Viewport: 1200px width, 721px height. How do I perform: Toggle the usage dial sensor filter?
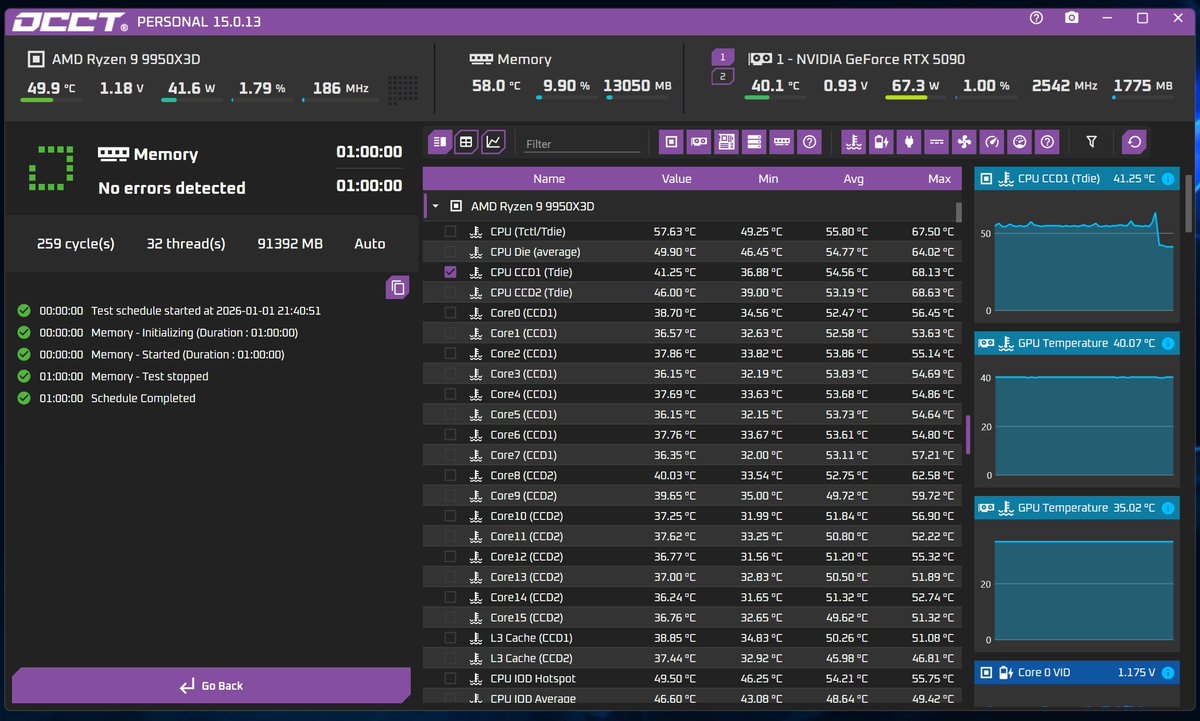1019,142
